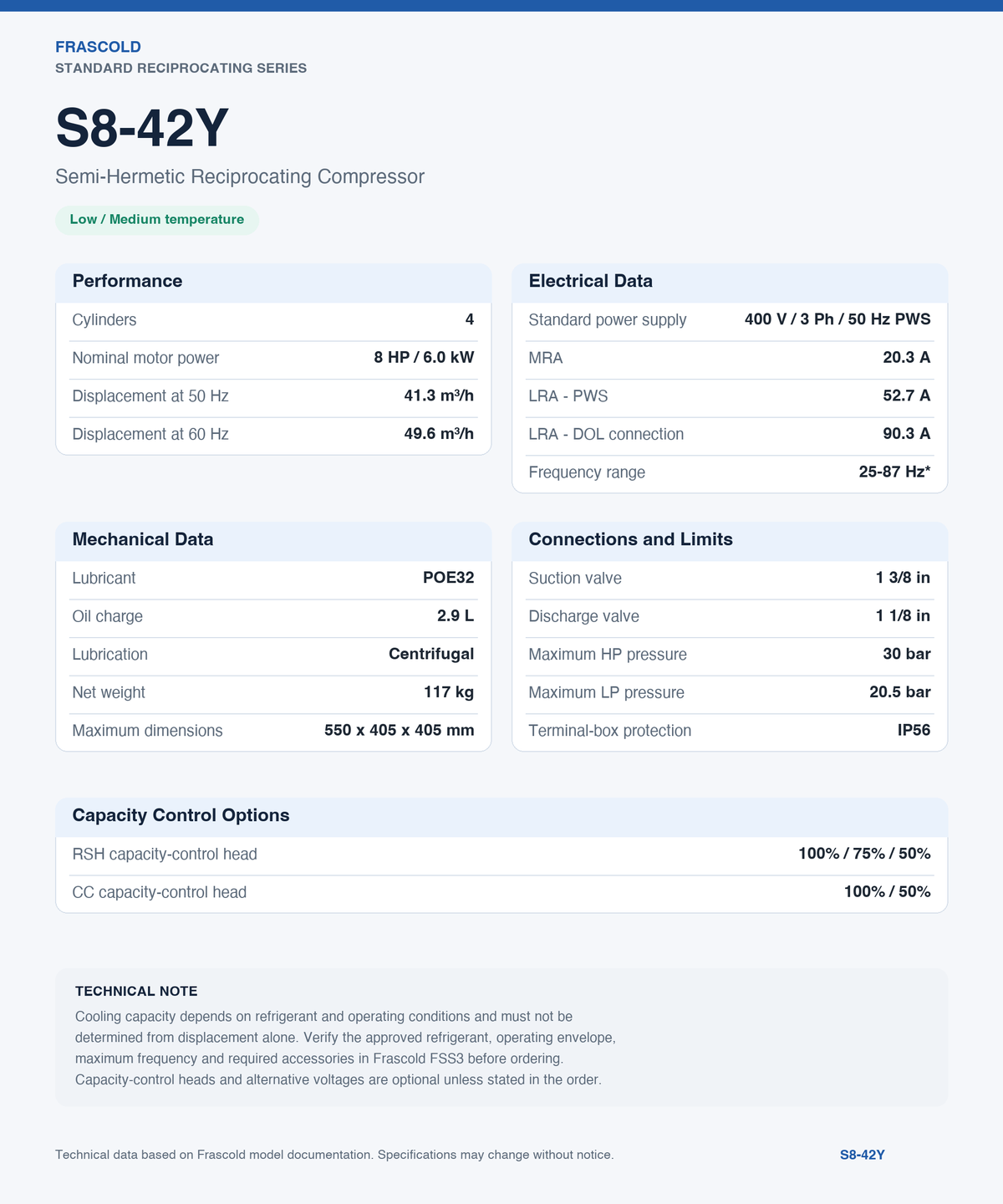Click the Discharge valve value '1 1/8 in'
This screenshot has width=1003, height=1204.
[903, 616]
